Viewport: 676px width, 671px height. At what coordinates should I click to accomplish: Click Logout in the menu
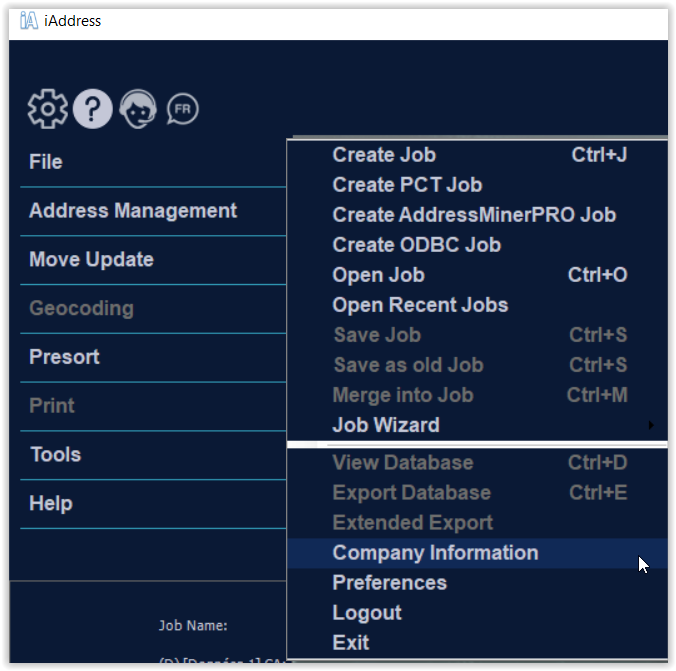(x=366, y=613)
